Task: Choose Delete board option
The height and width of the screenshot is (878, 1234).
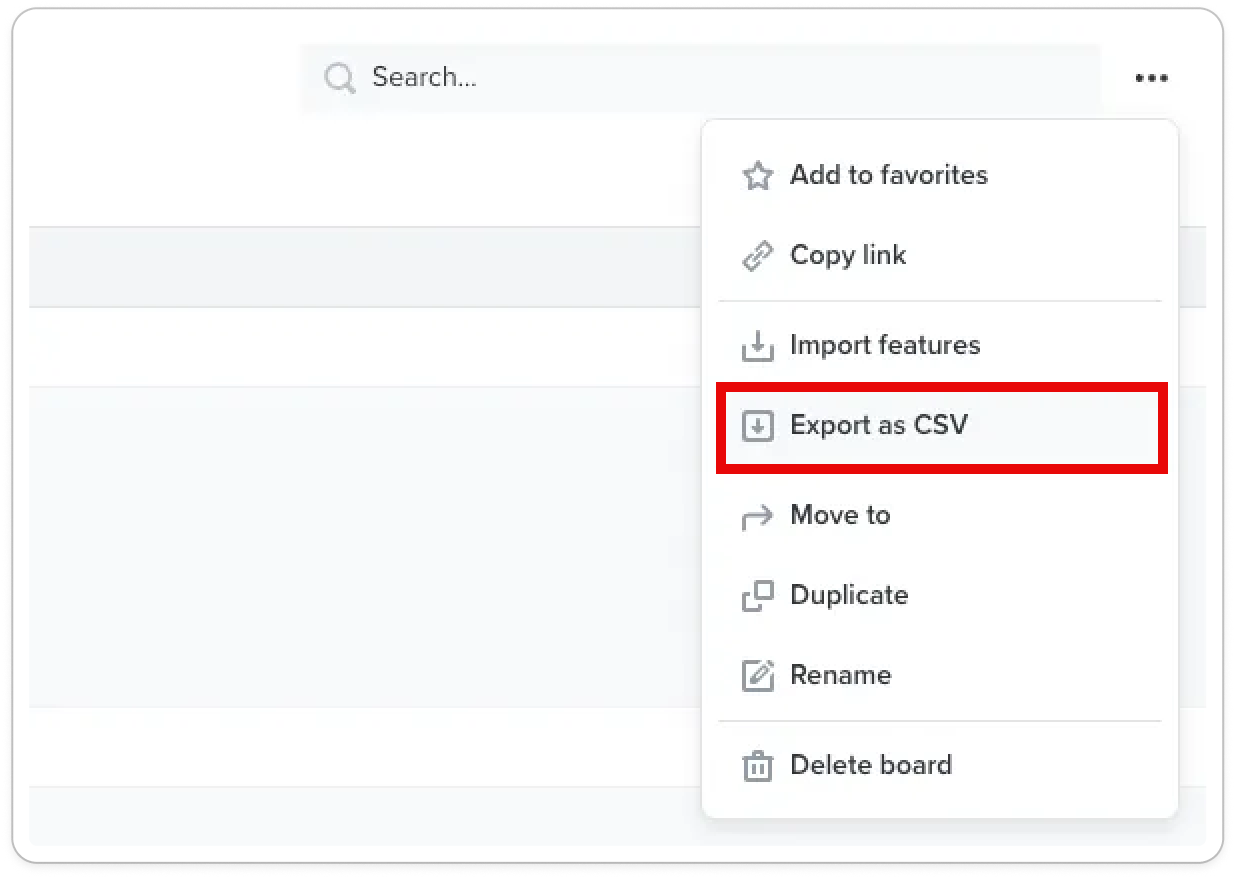Action: pyautogui.click(x=940, y=765)
